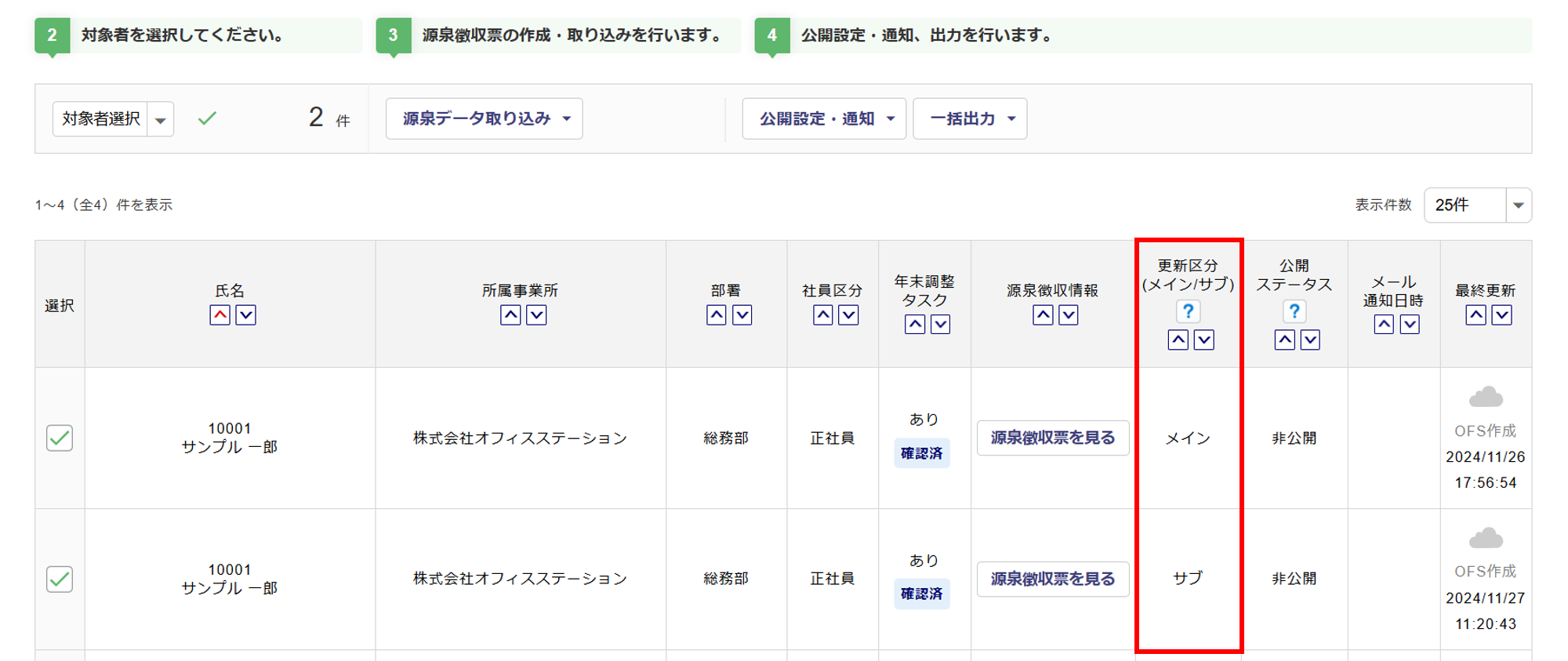The height and width of the screenshot is (661, 1568).
Task: Click 非公開 status in the メイン row
Action: click(x=1294, y=438)
